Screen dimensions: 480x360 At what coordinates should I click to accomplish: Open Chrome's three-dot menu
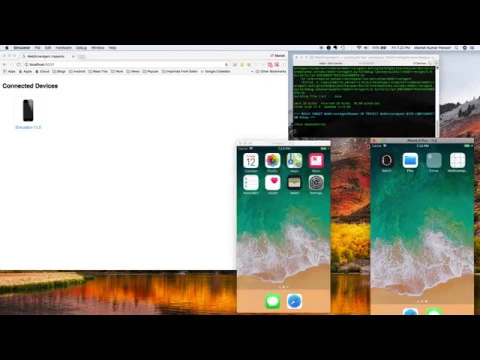click(284, 64)
